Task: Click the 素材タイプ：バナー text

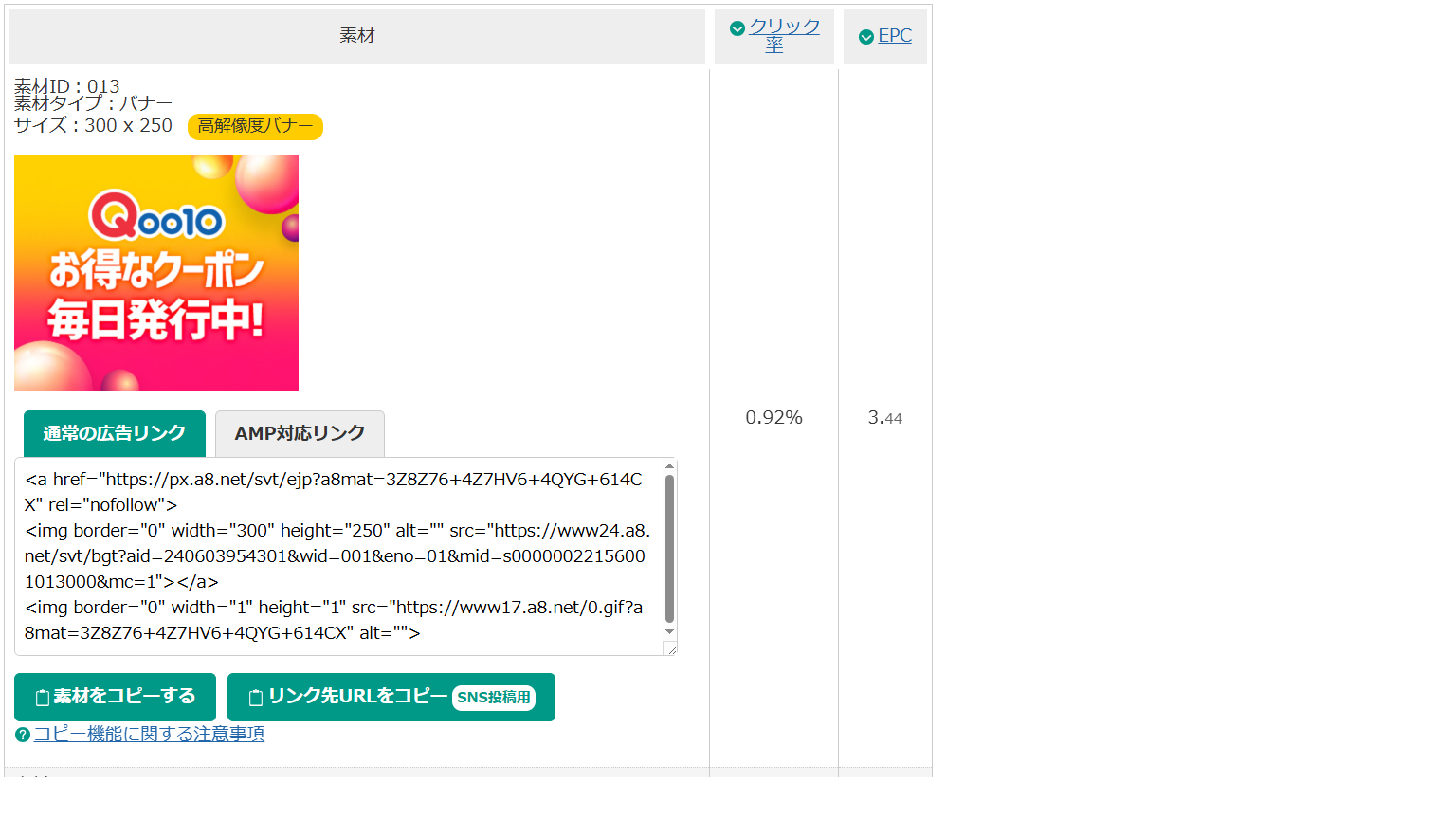Action: point(93,103)
